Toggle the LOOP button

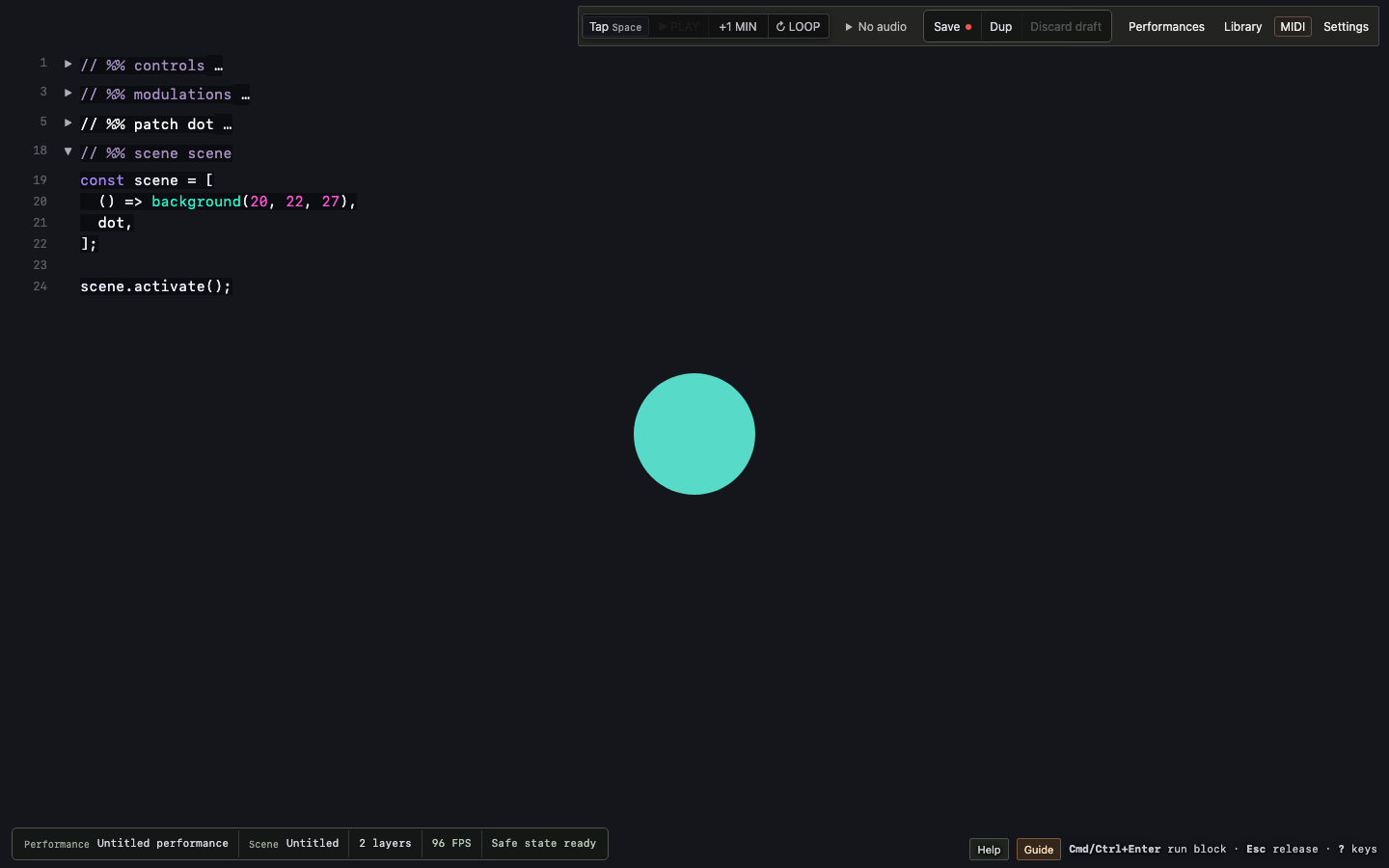click(798, 27)
